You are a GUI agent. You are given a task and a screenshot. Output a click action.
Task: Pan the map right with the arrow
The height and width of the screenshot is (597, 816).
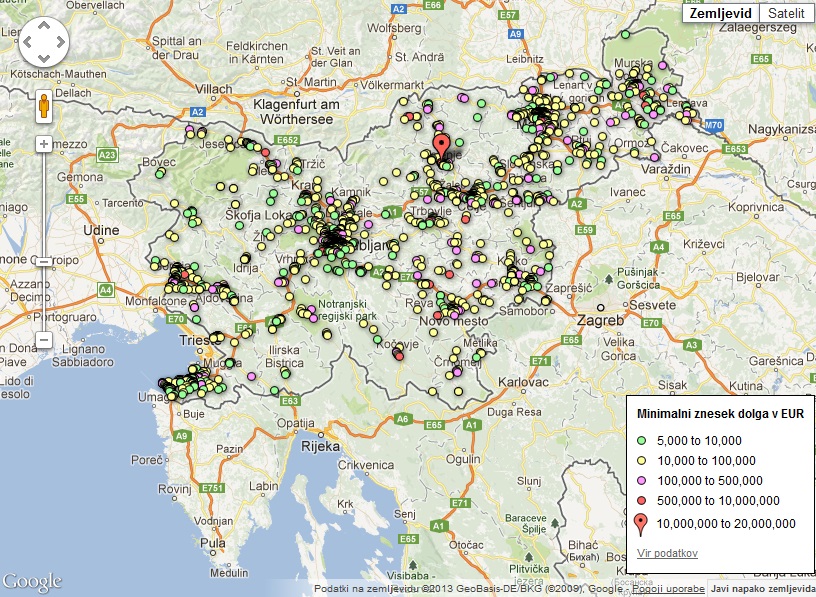61,44
